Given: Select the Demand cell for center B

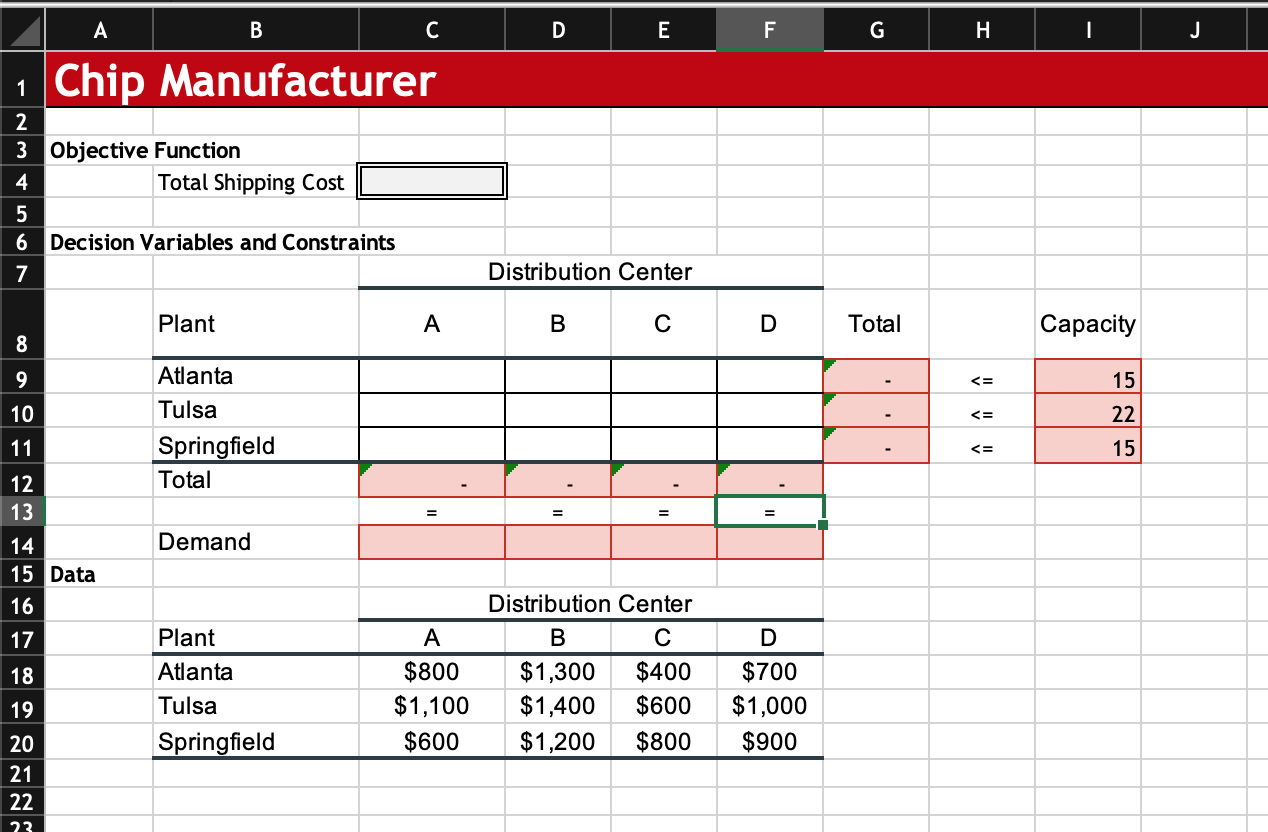Looking at the screenshot, I should click(558, 543).
